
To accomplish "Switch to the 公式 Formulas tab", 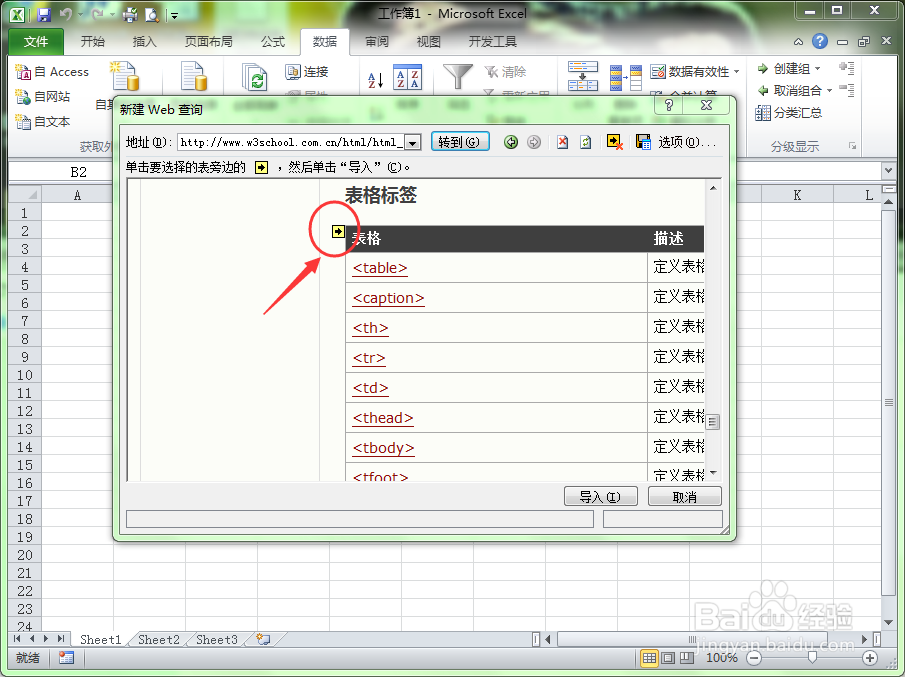I will point(272,42).
